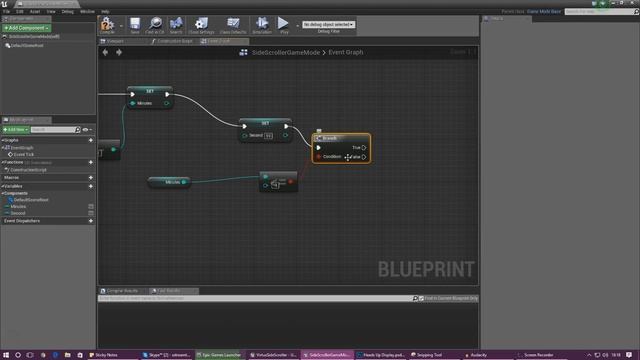Toggle Second variable editable icon
This screenshot has width=640, height=360.
coord(91,213)
